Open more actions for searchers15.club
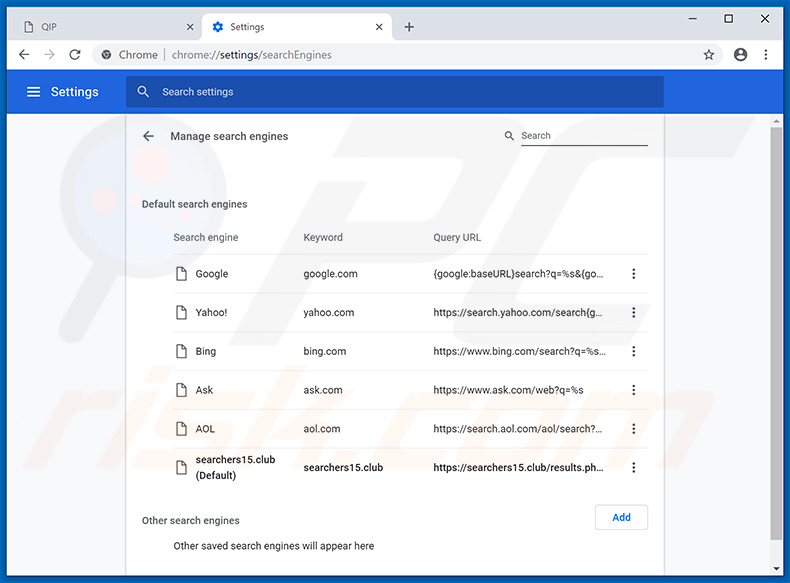Image resolution: width=790 pixels, height=583 pixels. click(633, 468)
